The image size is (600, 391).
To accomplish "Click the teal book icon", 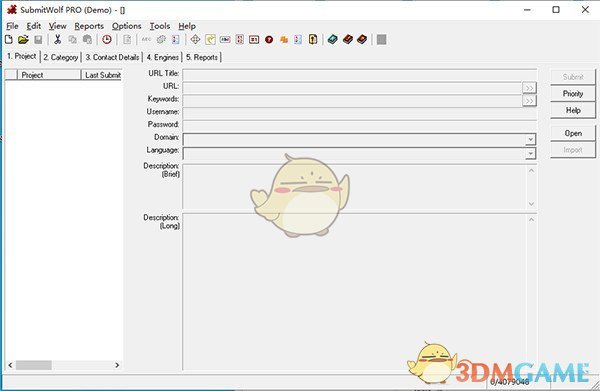I will 333,39.
